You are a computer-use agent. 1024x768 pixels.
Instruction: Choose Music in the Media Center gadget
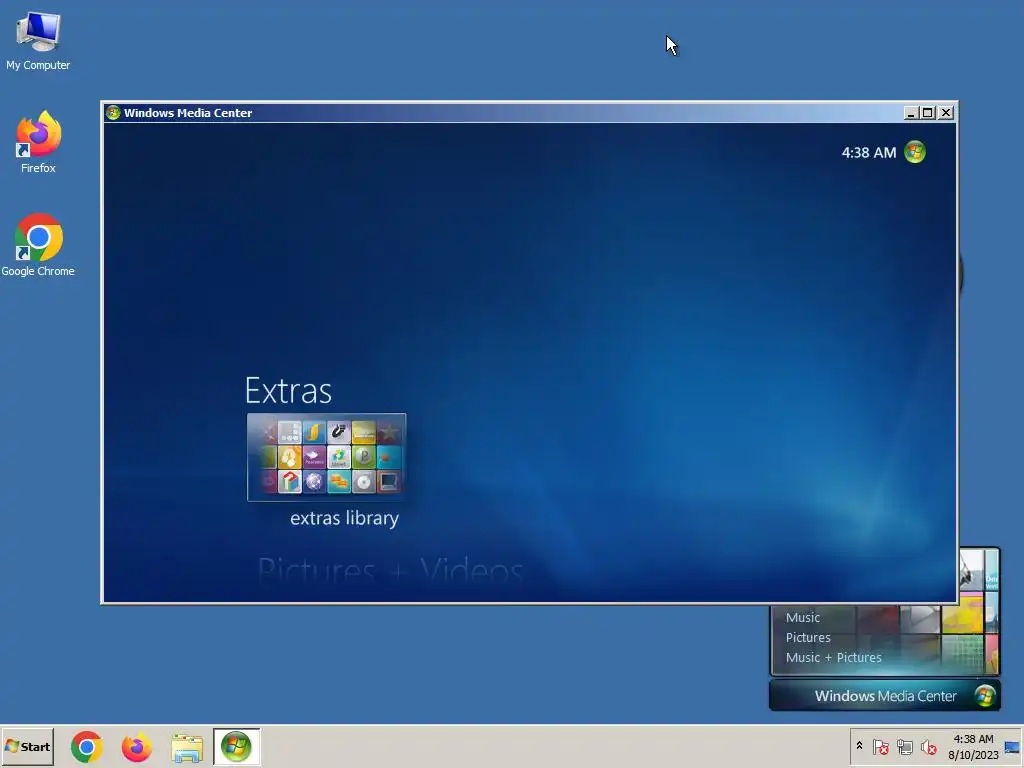(x=803, y=617)
